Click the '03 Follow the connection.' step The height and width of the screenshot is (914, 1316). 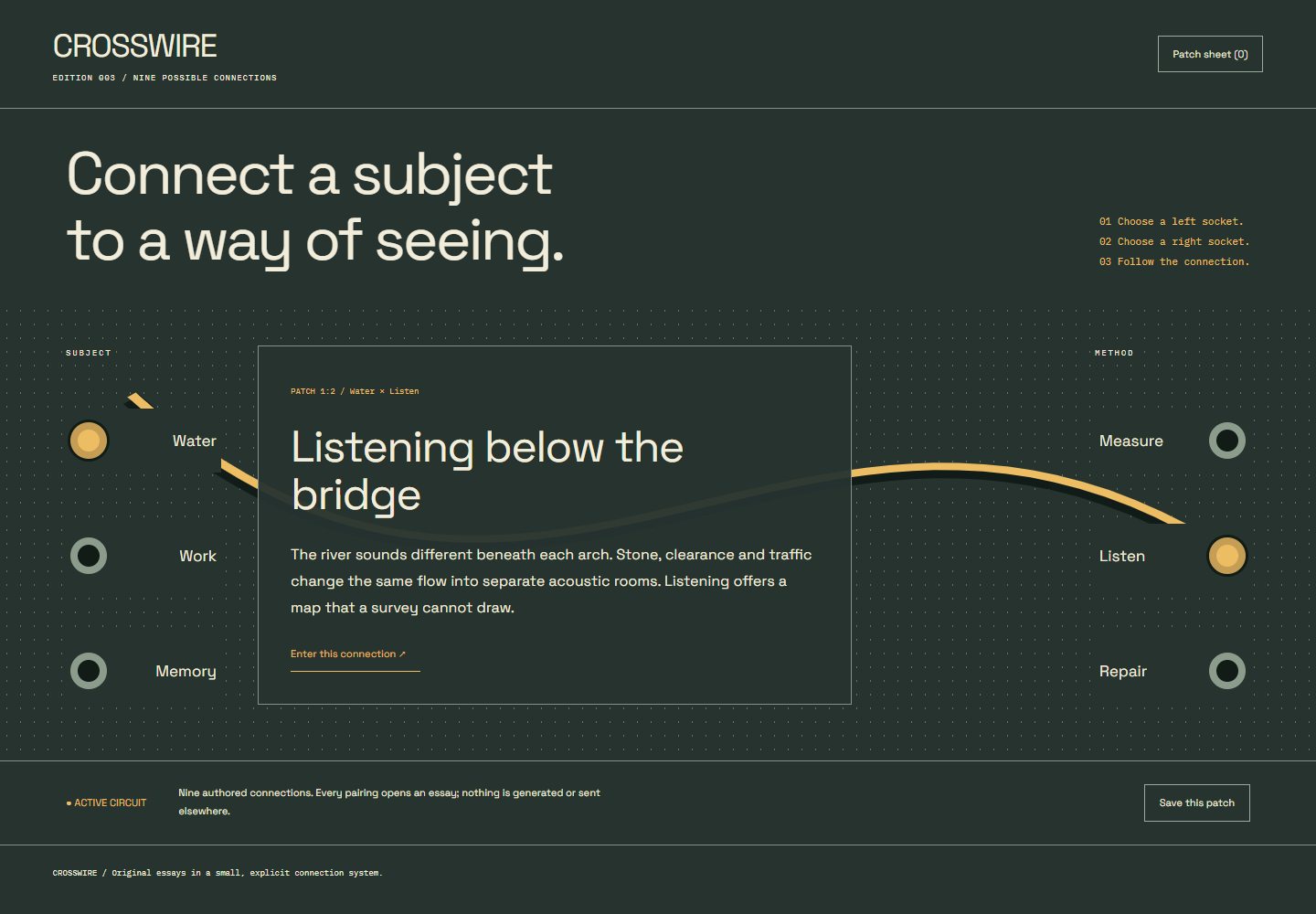[x=1174, y=261]
